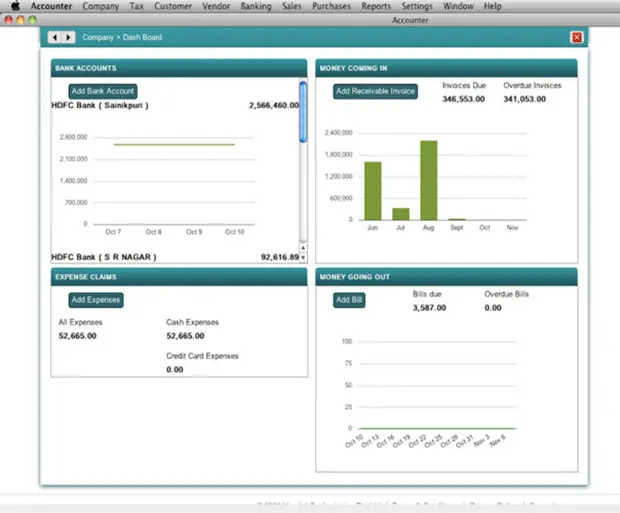The width and height of the screenshot is (620, 513).
Task: Click the 2,566,460.00 balance value
Action: 274,106
